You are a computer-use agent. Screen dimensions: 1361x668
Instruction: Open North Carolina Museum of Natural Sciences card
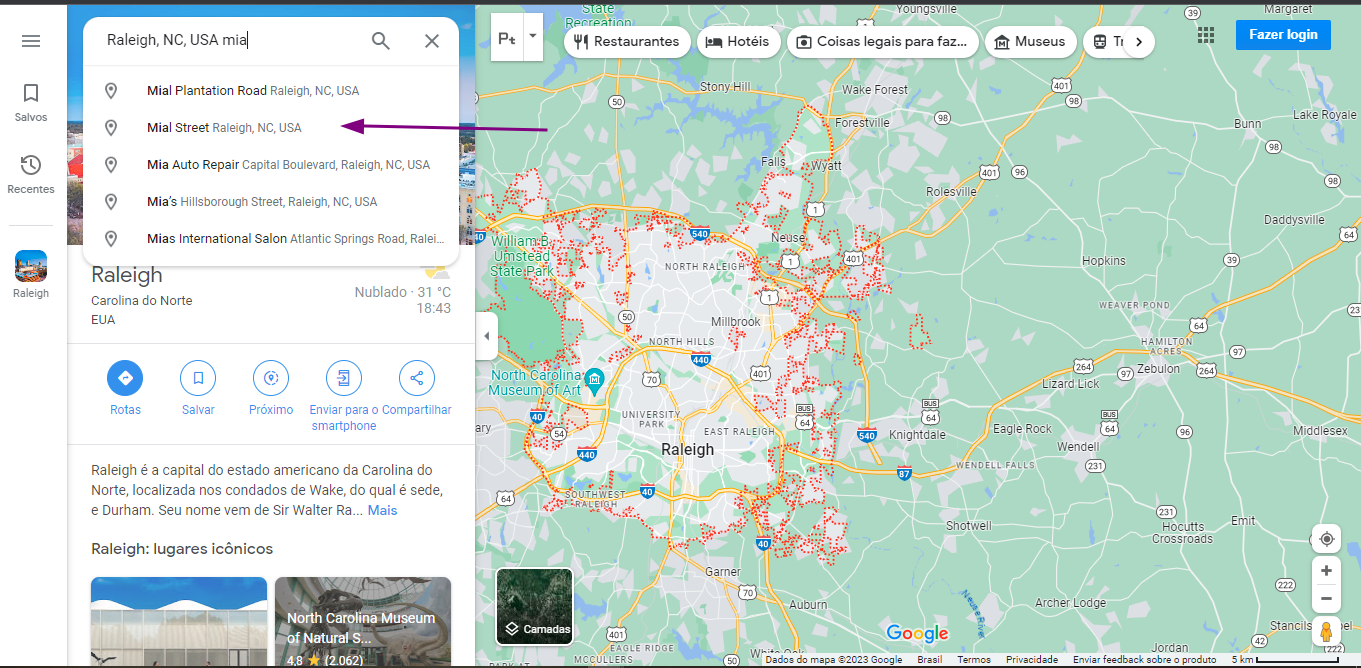point(363,622)
